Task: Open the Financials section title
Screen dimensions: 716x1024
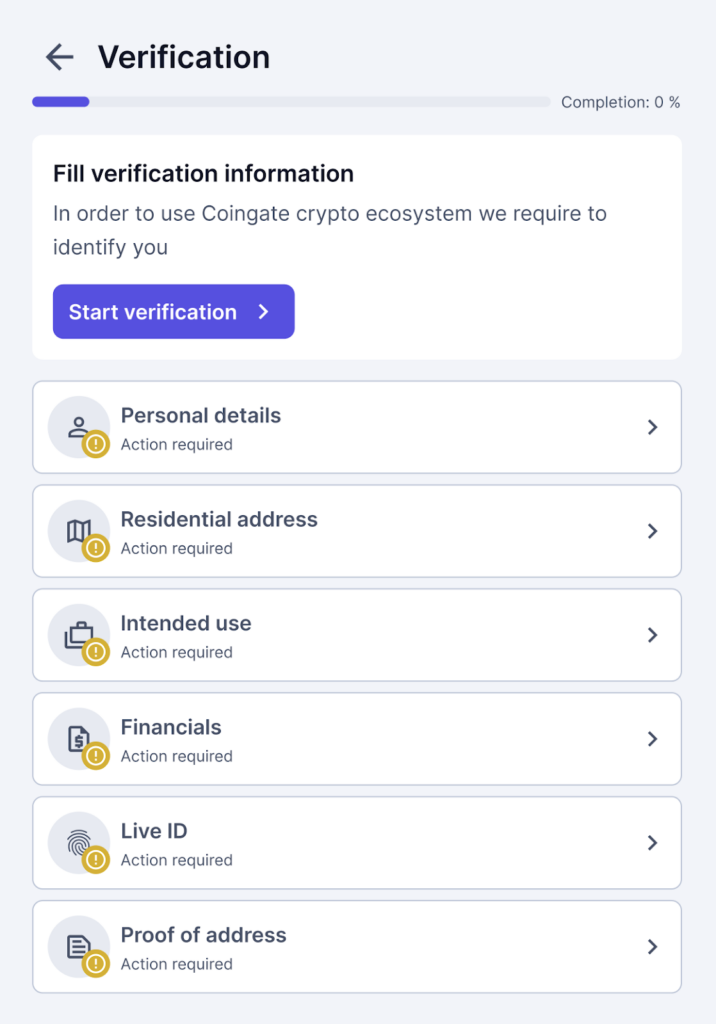Action: click(x=171, y=727)
